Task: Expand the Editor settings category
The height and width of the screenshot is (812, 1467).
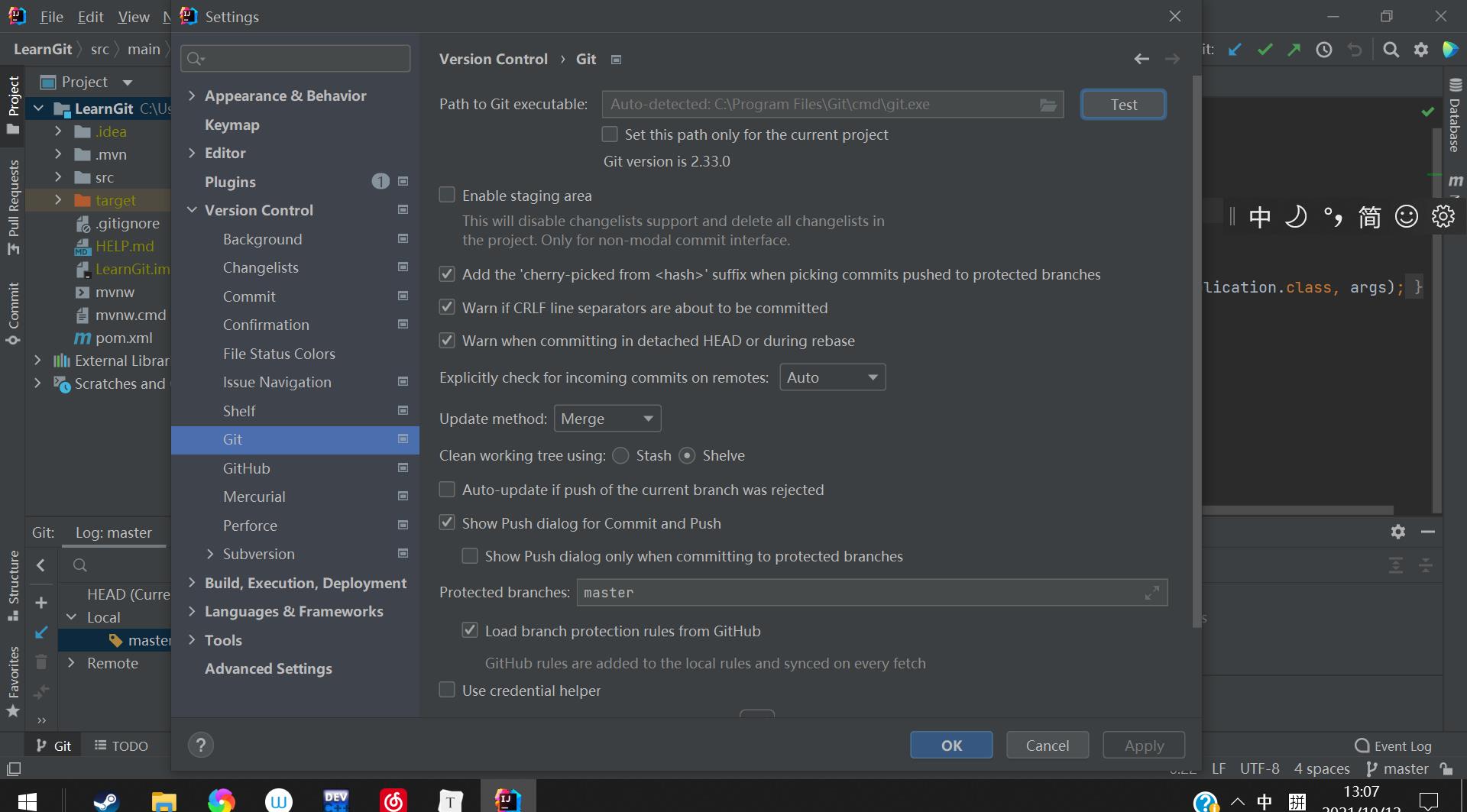Action: (x=192, y=153)
